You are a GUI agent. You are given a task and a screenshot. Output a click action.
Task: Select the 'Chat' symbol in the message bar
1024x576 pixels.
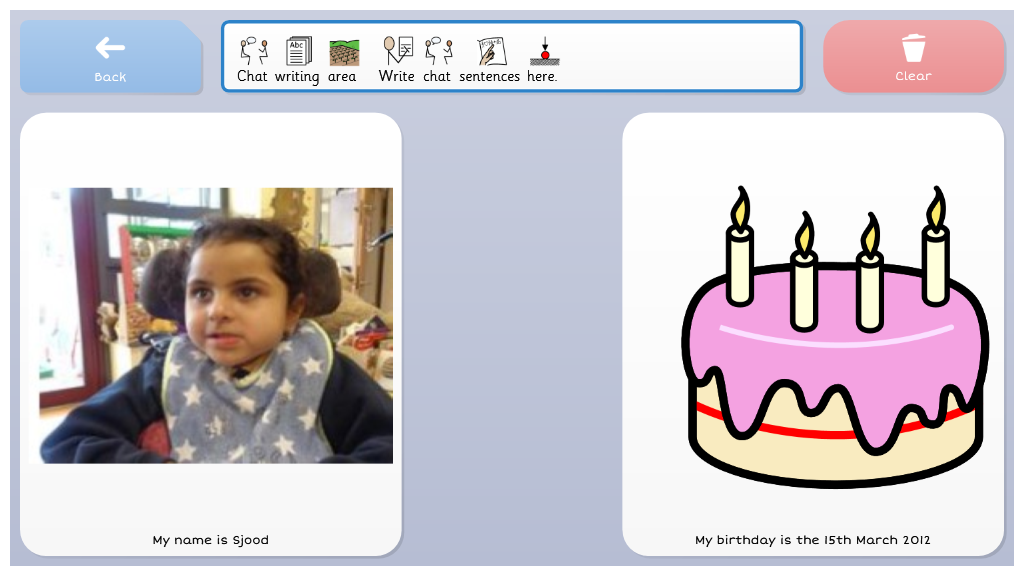(x=253, y=52)
